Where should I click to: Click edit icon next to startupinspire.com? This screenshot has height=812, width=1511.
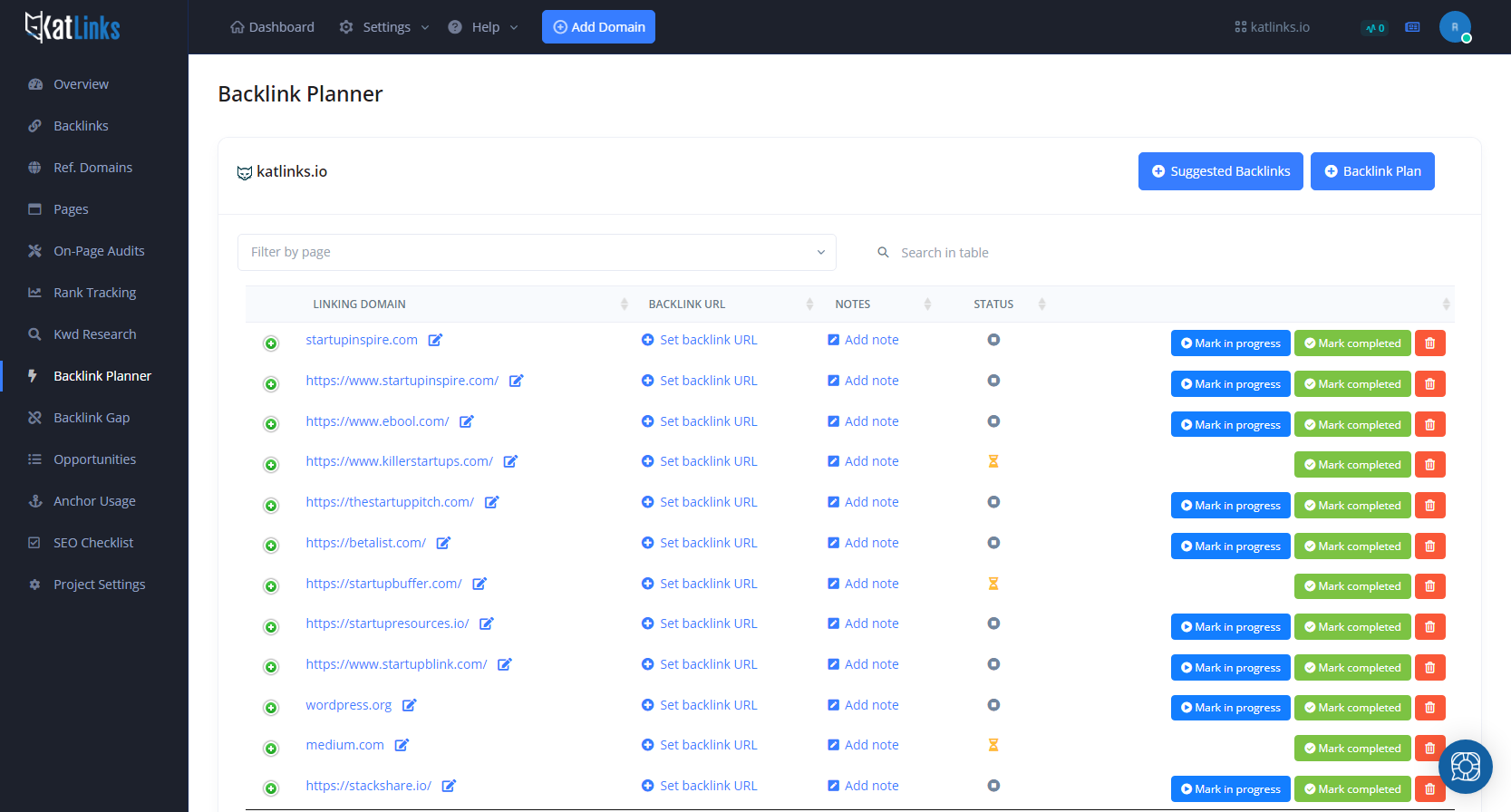435,341
